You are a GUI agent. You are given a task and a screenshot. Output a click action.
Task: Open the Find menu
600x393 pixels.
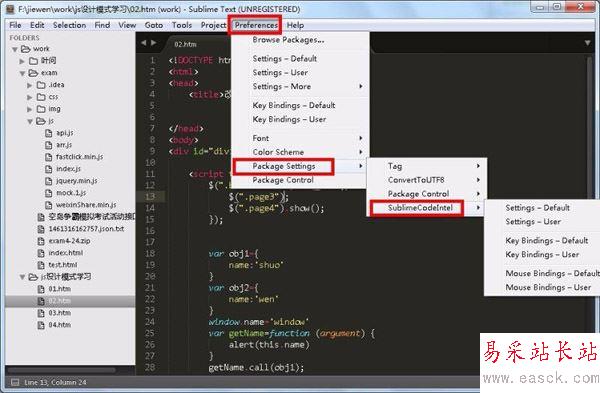coord(102,25)
